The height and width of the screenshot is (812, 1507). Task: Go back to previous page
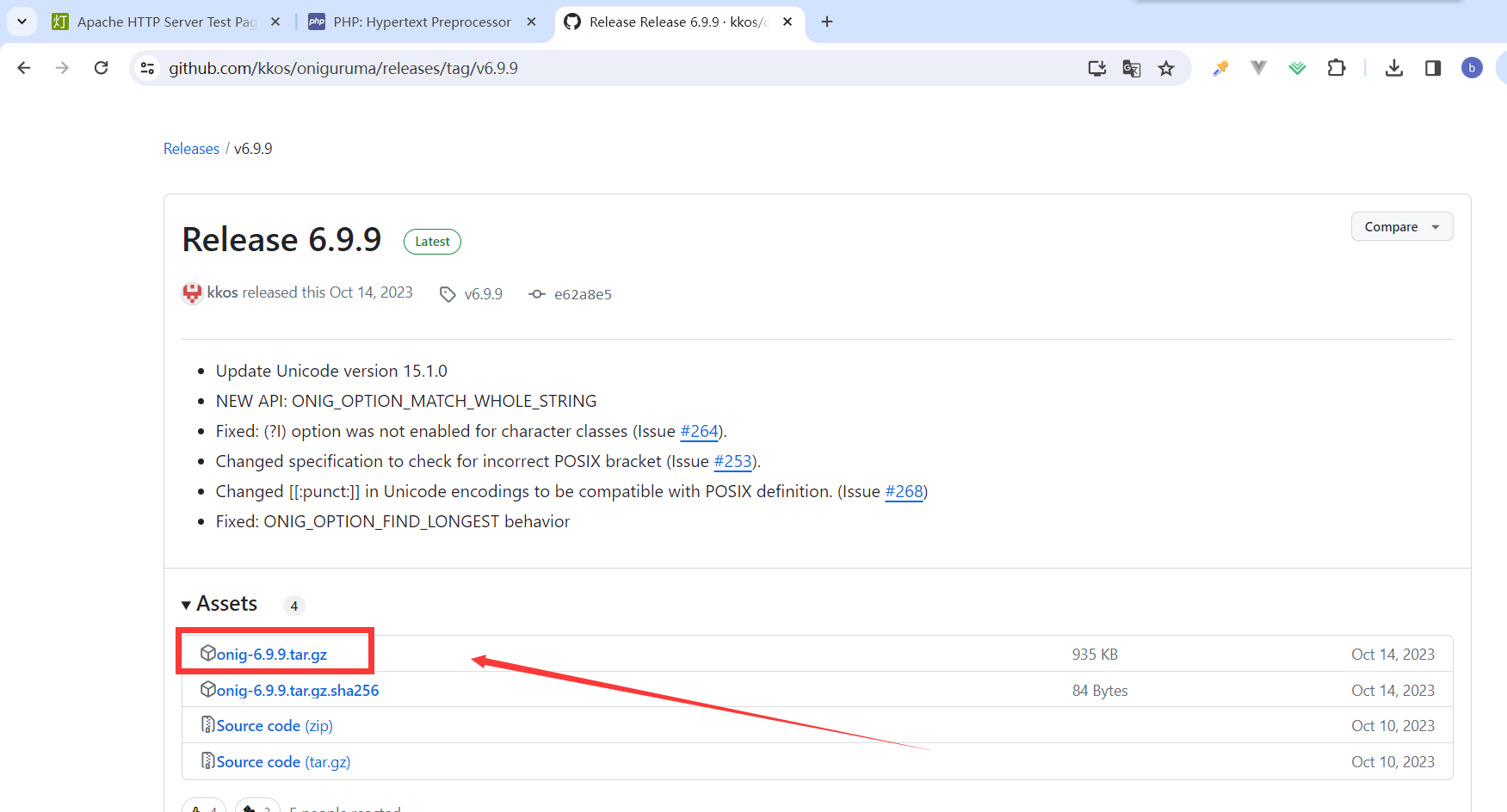click(24, 68)
